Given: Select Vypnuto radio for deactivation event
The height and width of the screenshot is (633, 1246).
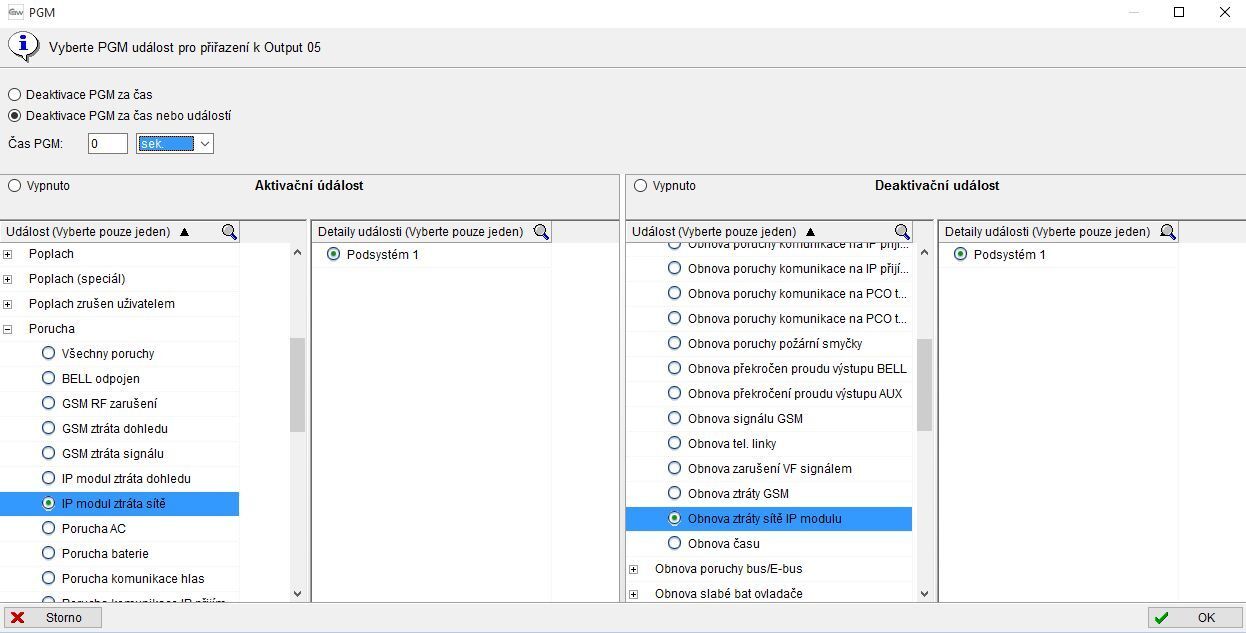Looking at the screenshot, I should 641,186.
